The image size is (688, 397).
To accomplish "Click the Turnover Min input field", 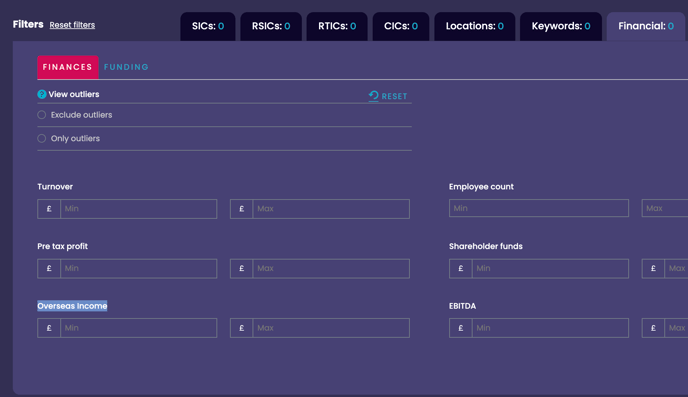I will coord(139,209).
